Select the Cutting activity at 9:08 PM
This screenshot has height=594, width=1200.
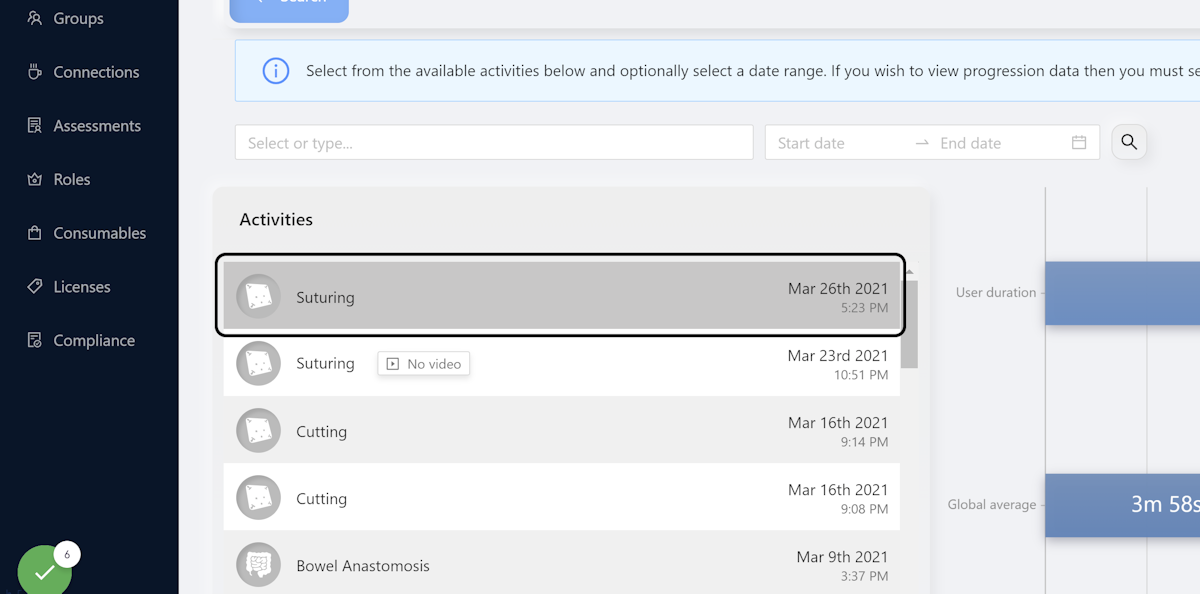click(x=562, y=498)
